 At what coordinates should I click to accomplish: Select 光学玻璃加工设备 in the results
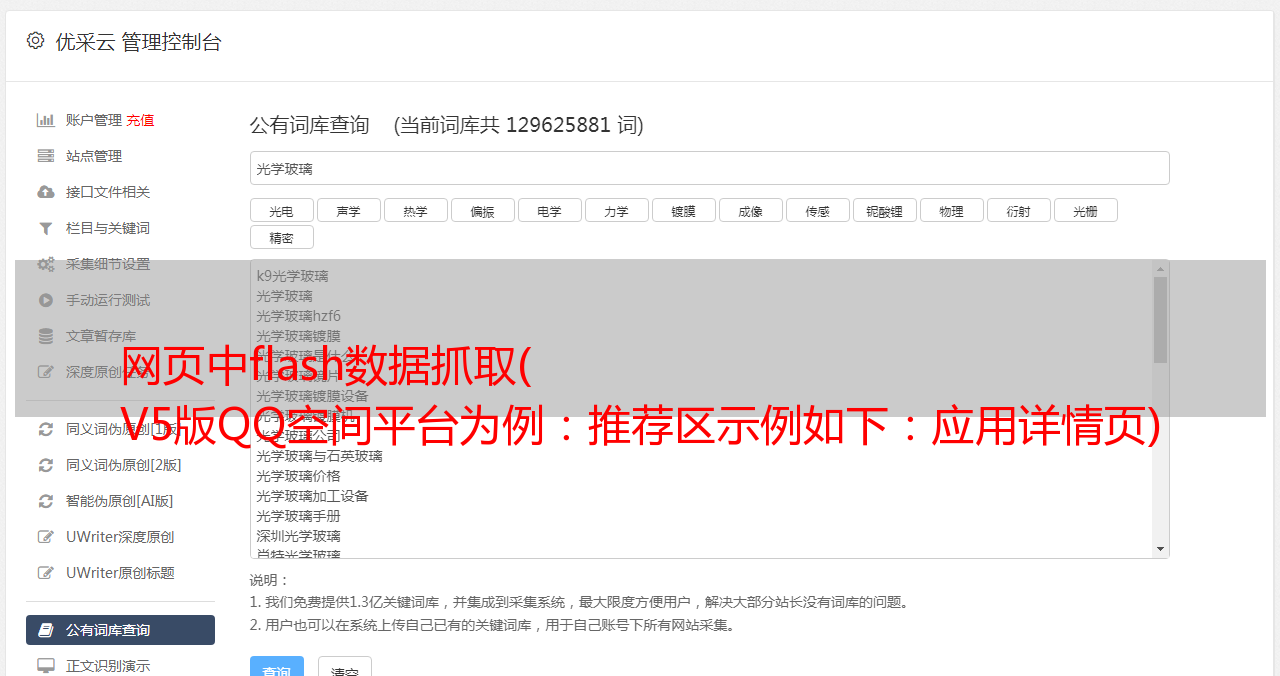[312, 496]
